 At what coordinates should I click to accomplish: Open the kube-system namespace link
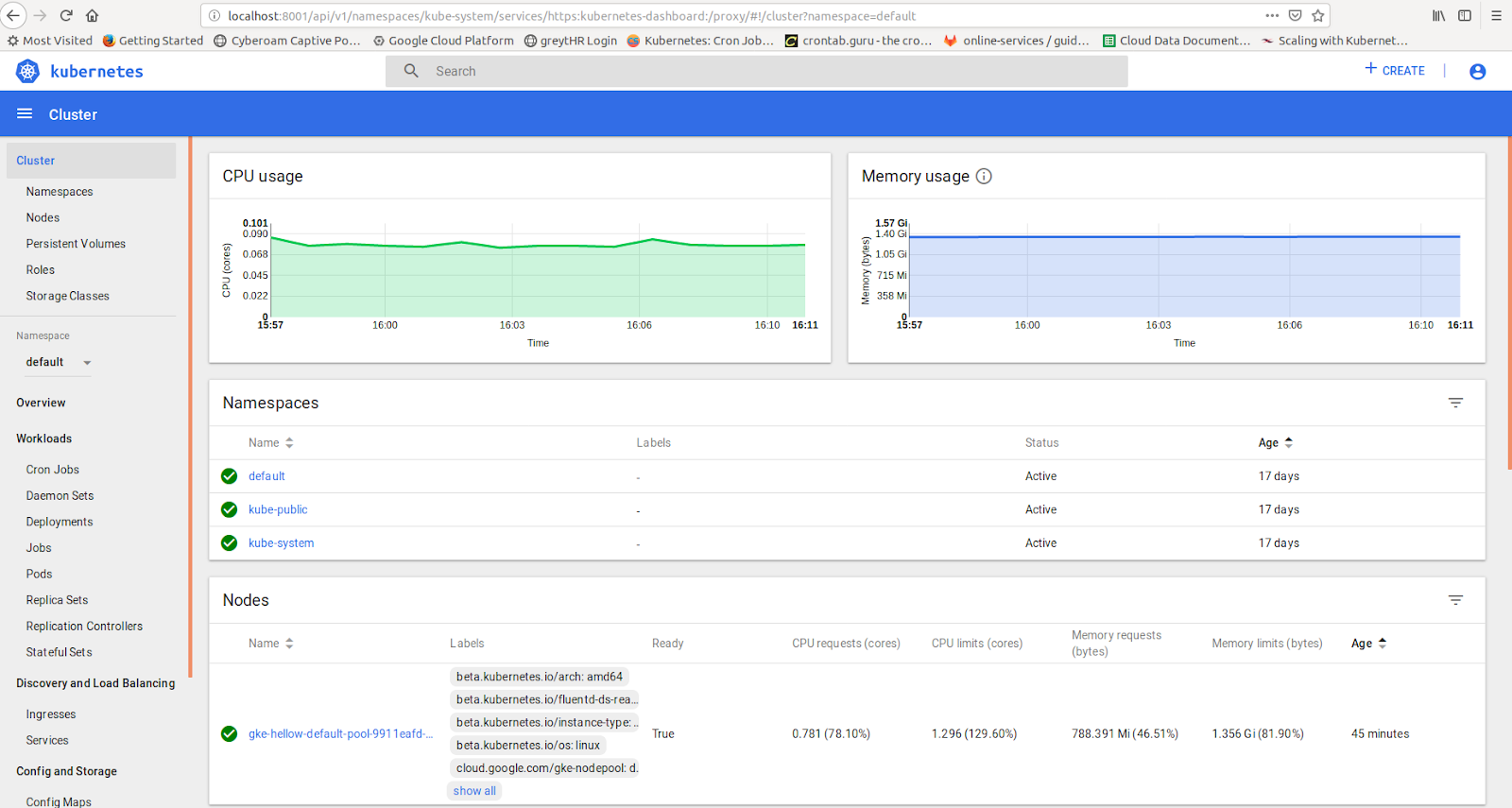tap(281, 542)
